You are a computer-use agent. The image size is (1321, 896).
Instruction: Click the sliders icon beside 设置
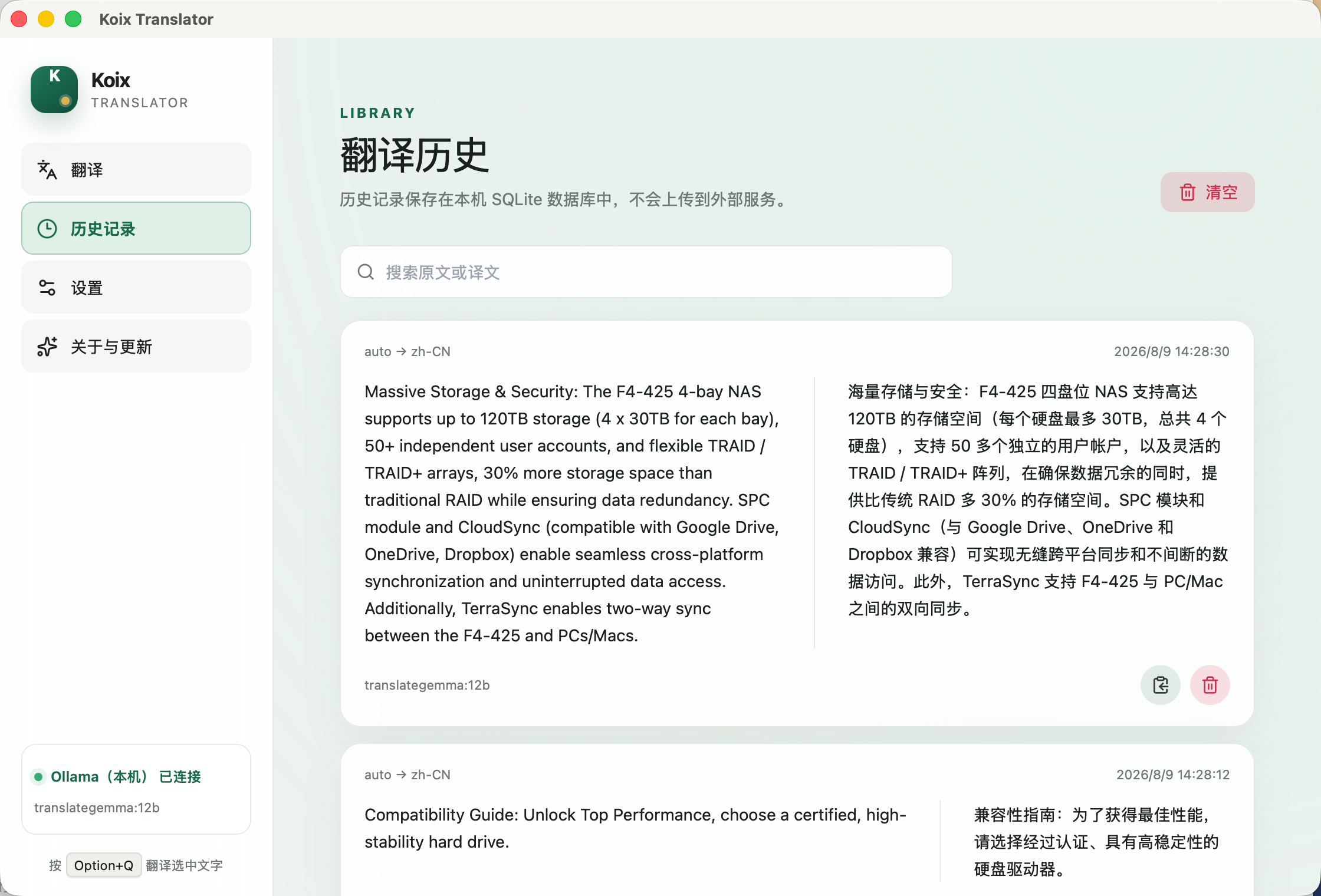pos(47,288)
